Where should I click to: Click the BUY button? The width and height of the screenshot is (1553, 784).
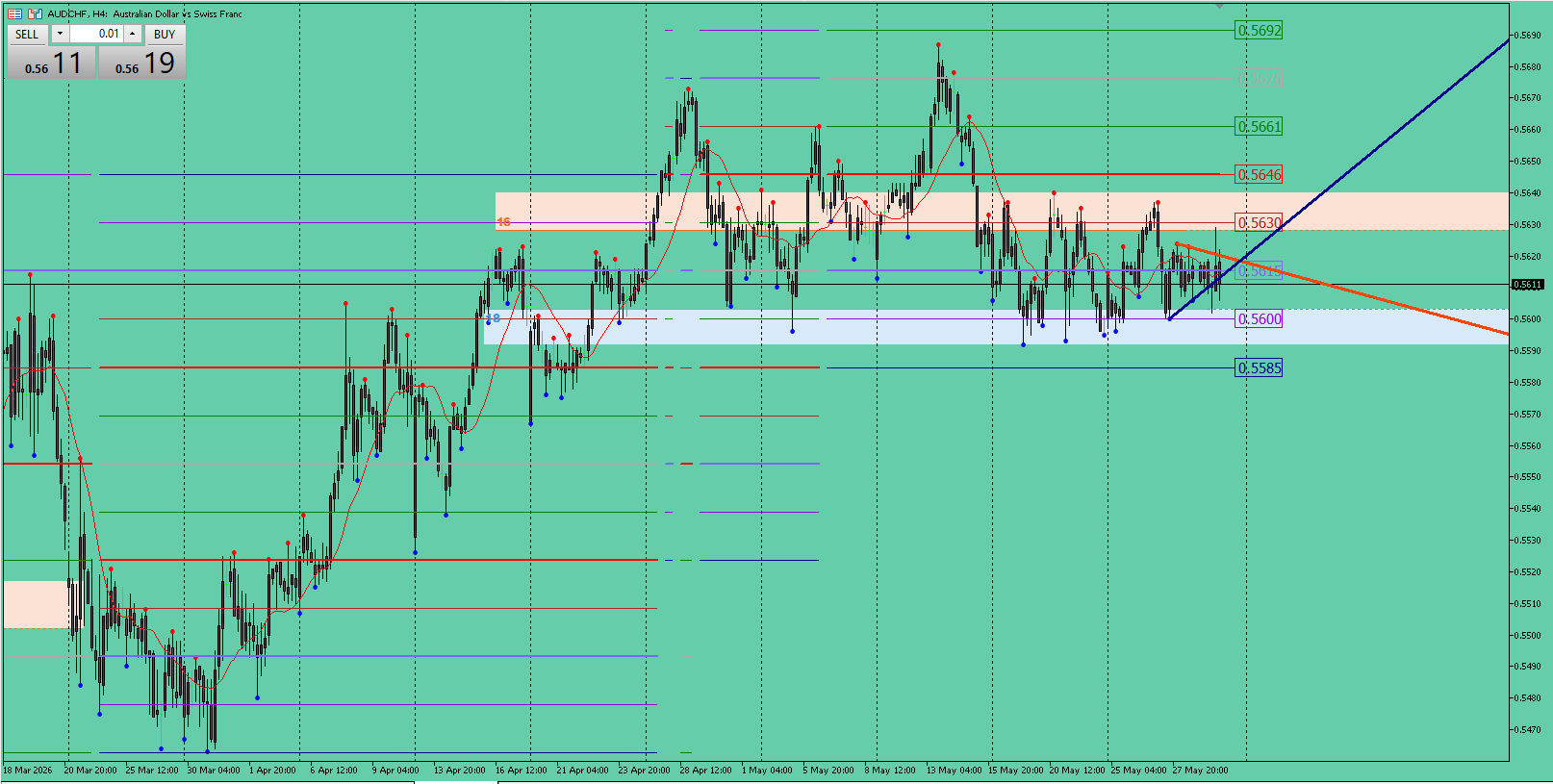(x=165, y=35)
